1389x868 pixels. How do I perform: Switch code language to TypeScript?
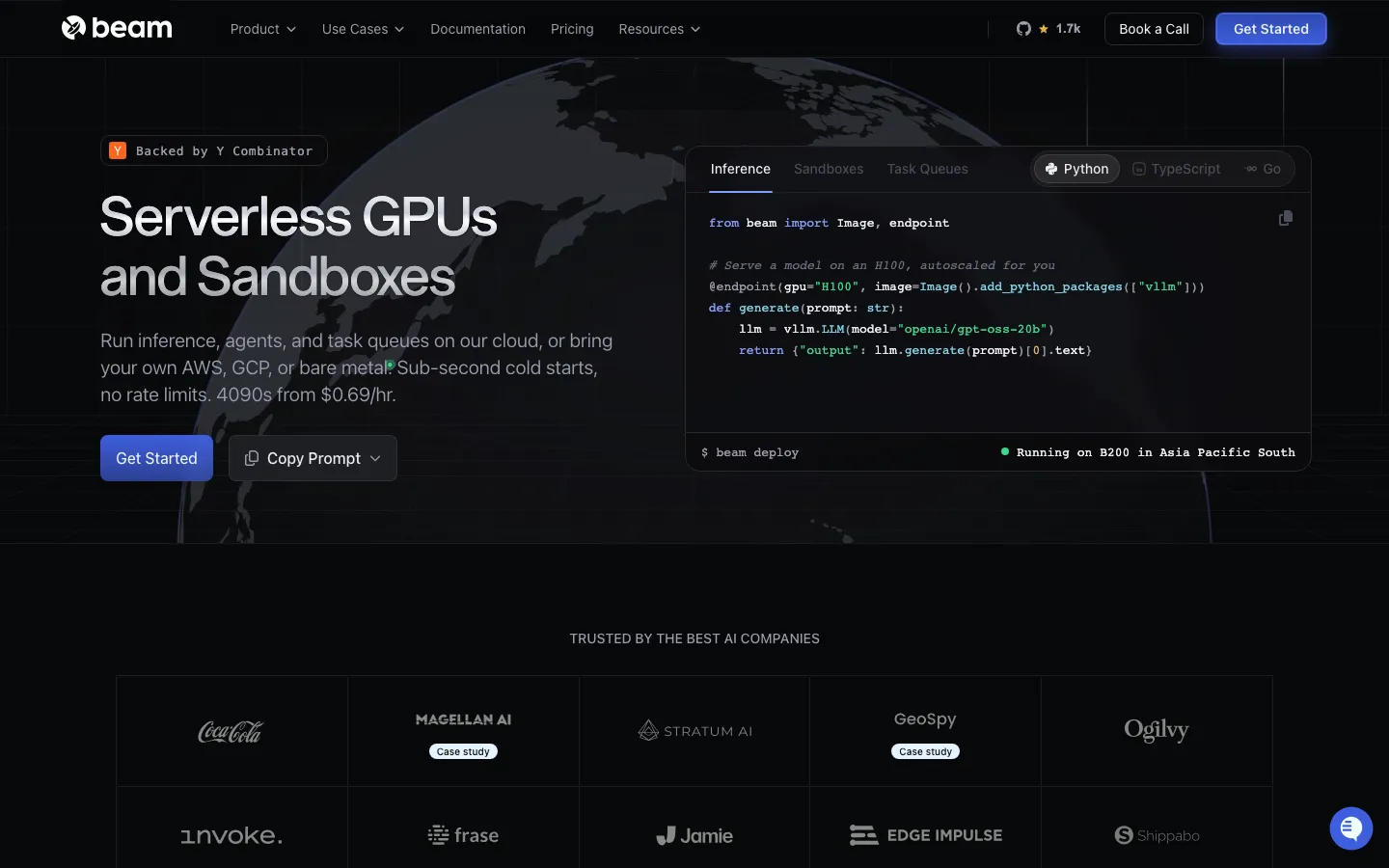pyautogui.click(x=1176, y=169)
